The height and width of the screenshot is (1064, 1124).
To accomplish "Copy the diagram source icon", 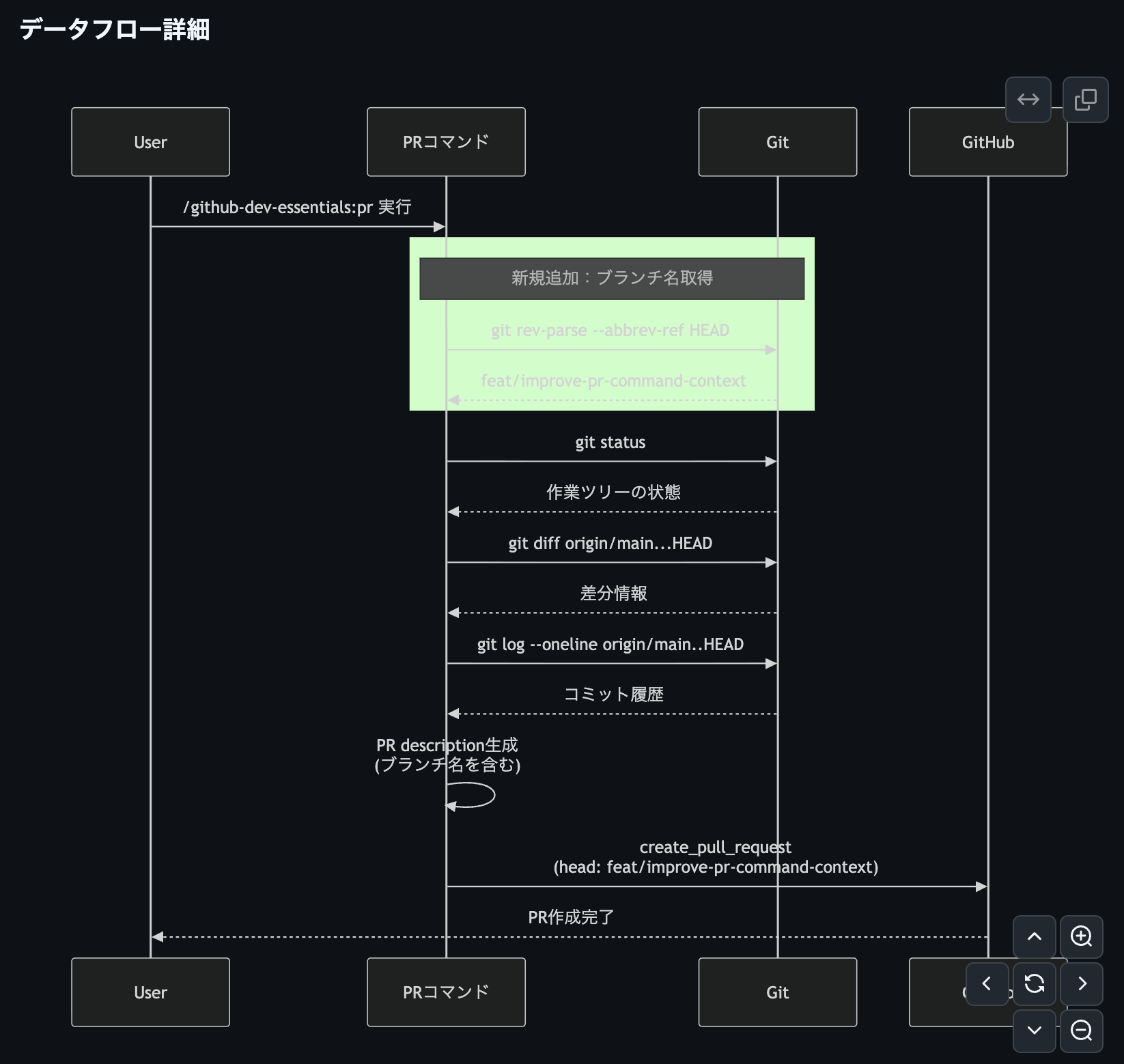I will (x=1085, y=100).
